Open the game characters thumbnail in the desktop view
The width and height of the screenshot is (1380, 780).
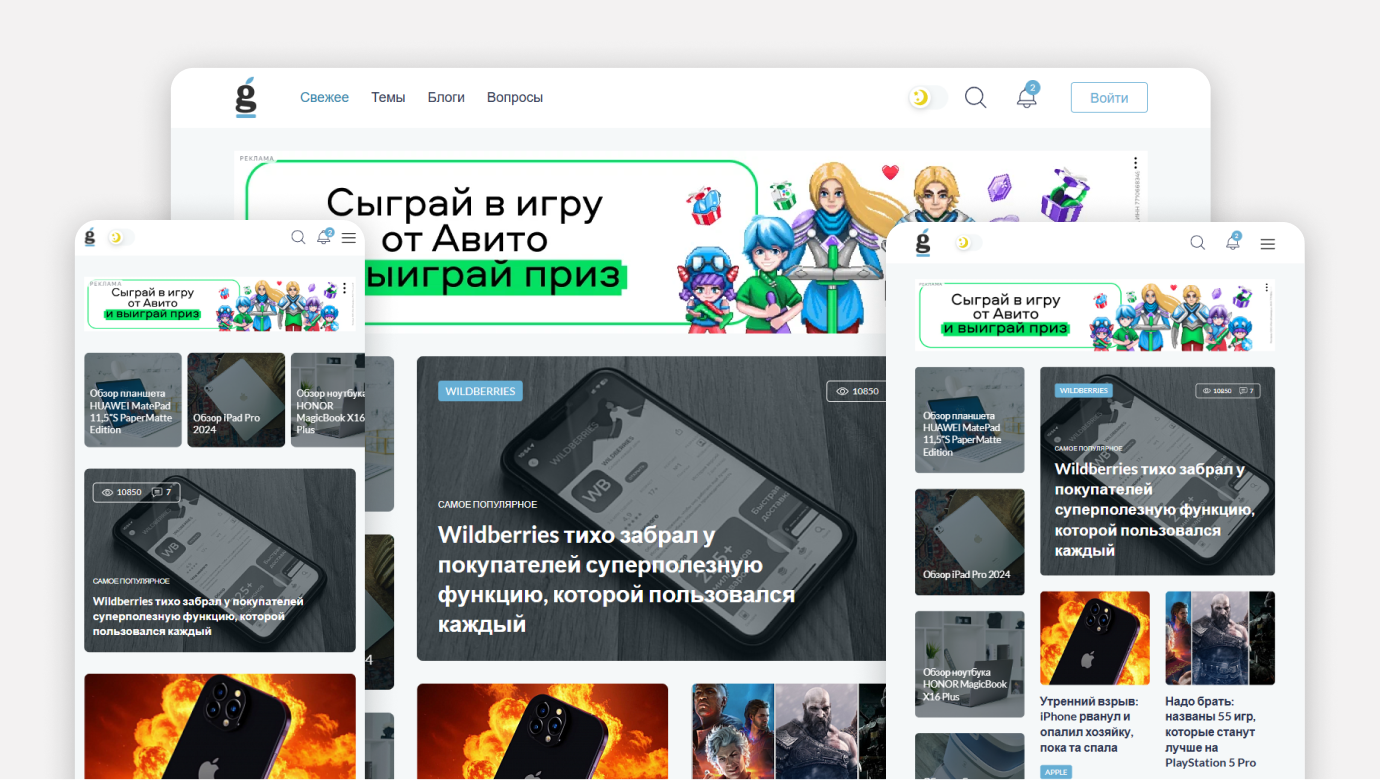(x=789, y=731)
